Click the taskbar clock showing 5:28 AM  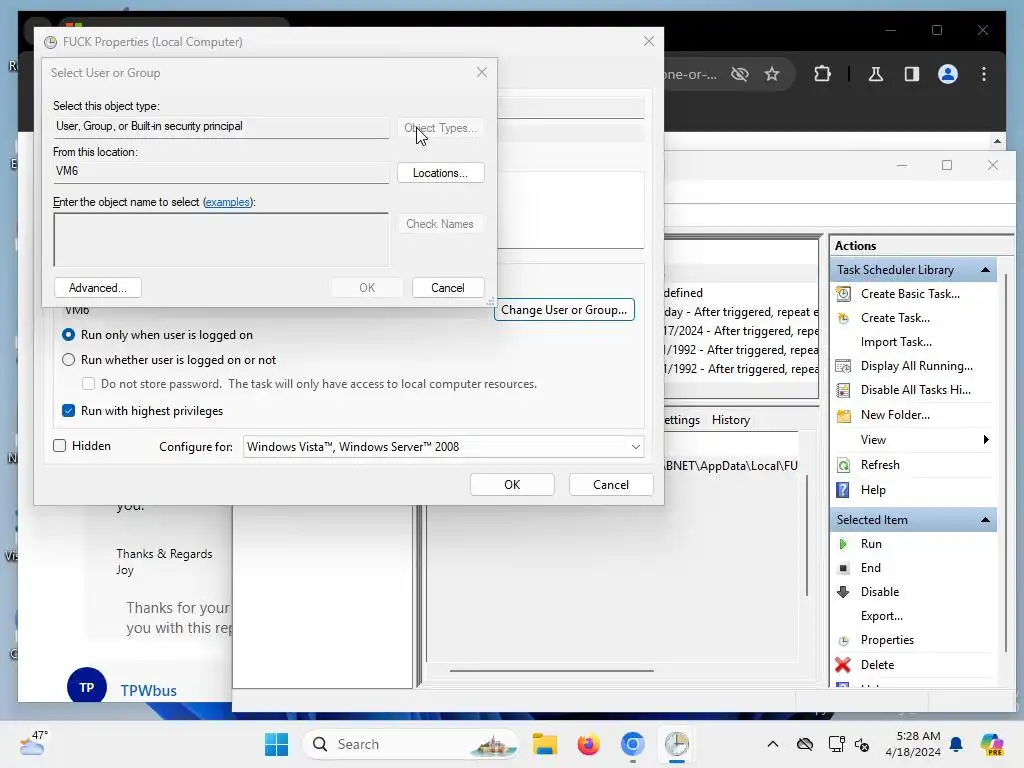913,744
